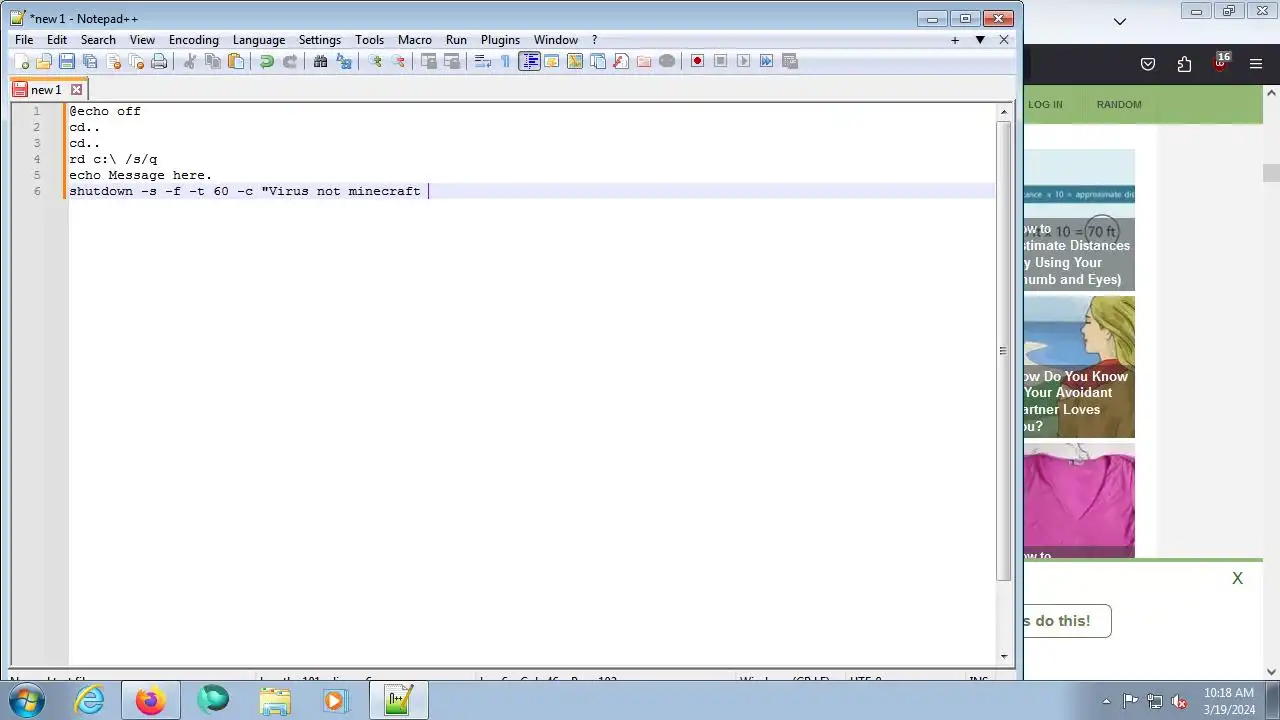The image size is (1280, 720).
Task: Create a new document via toolbar icon
Action: (x=21, y=61)
